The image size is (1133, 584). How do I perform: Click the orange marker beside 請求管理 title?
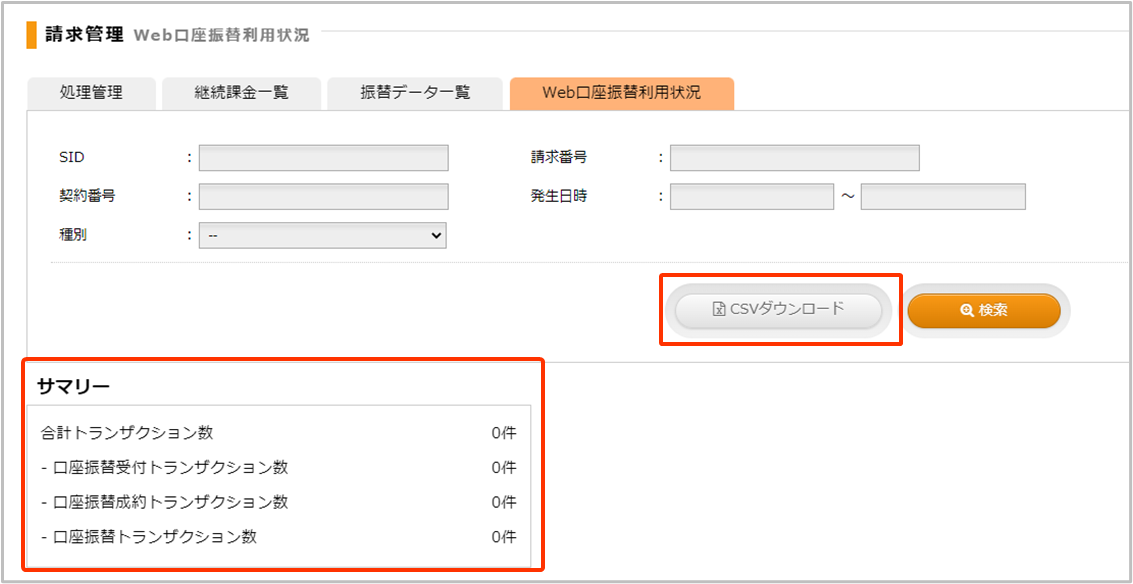[x=32, y=34]
